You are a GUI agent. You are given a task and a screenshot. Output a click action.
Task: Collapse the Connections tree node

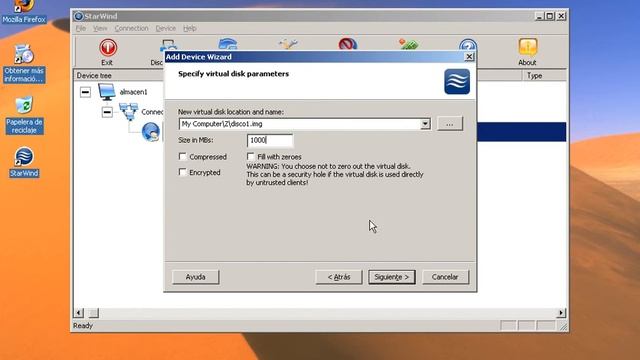tap(107, 112)
